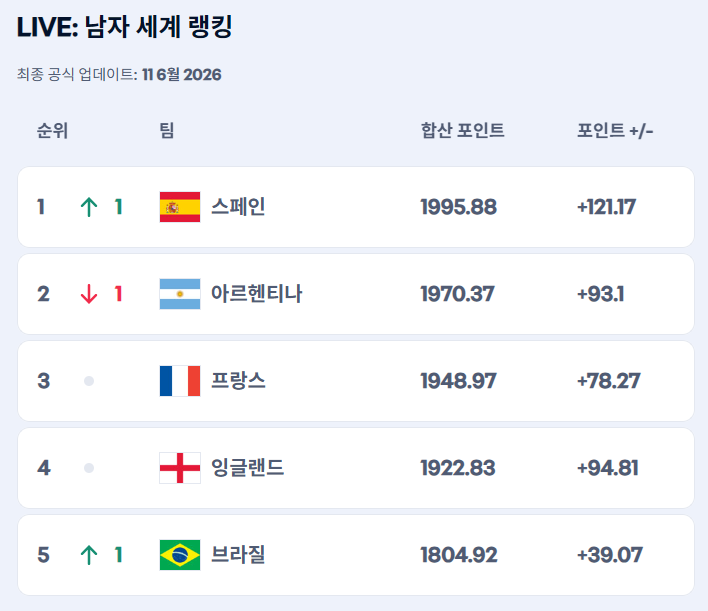Viewport: 708px width, 611px height.
Task: Click the red down arrow beside Argentina
Action: [89, 294]
